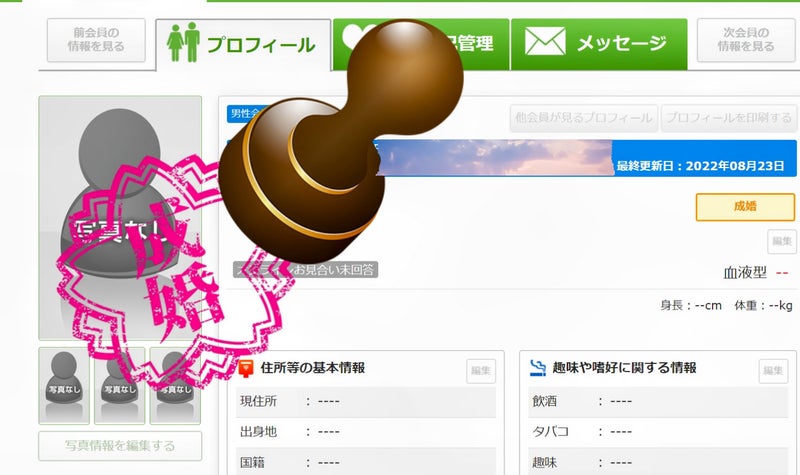Click the house icon beside 住所等の基本情報
Image resolution: width=800 pixels, height=475 pixels.
click(245, 368)
